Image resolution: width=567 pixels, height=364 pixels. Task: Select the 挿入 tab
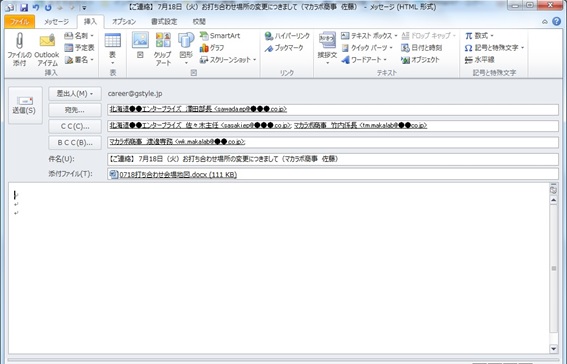tap(90, 22)
